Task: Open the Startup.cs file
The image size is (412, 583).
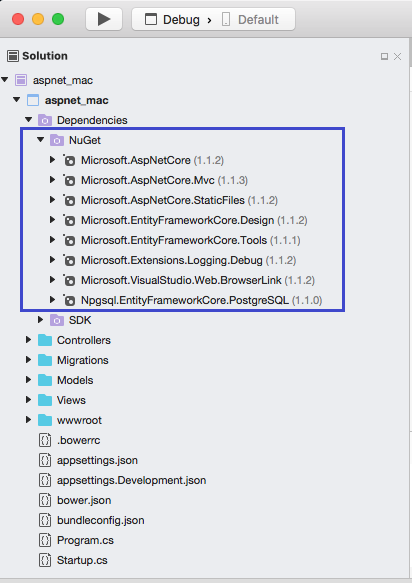Action: (x=82, y=560)
